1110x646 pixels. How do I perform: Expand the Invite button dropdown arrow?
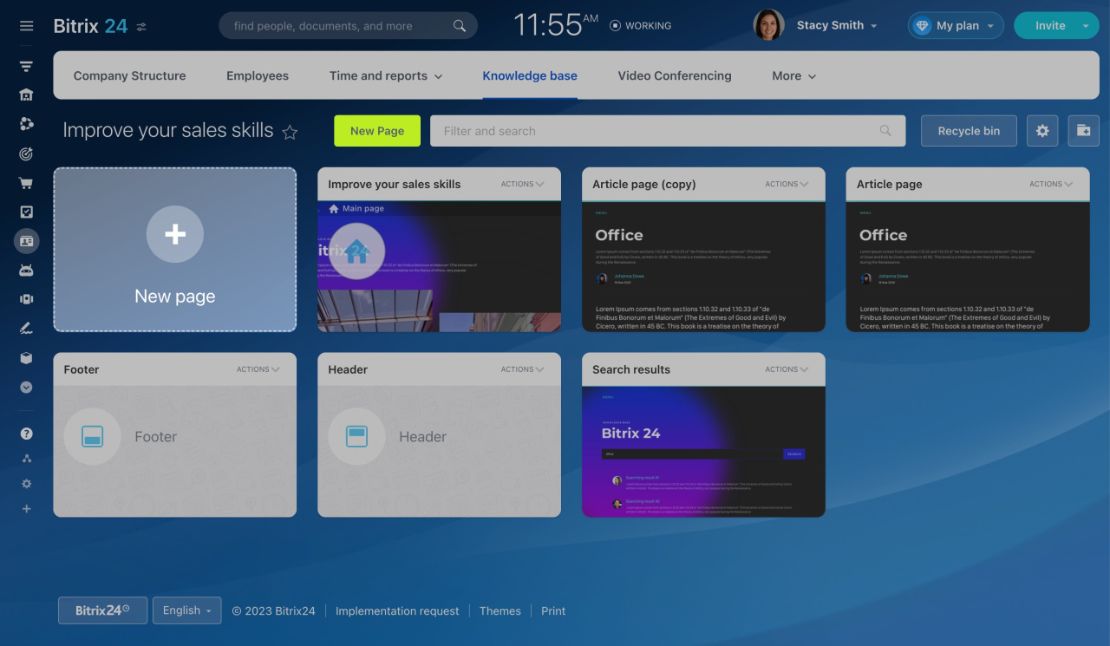(x=1085, y=26)
